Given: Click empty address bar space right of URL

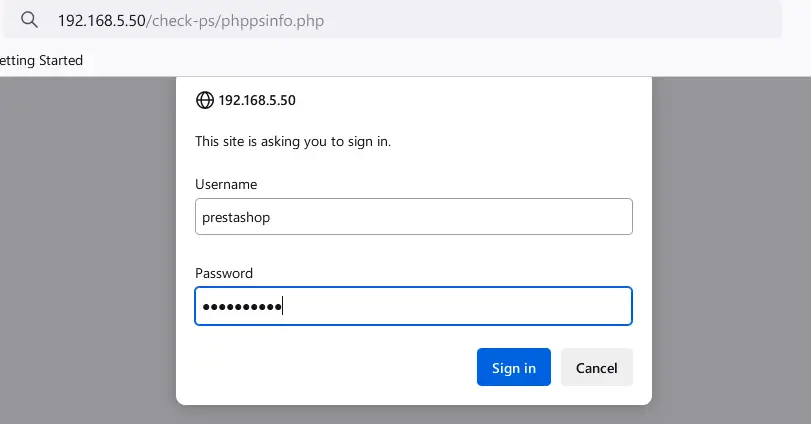Looking at the screenshot, I should (560, 20).
